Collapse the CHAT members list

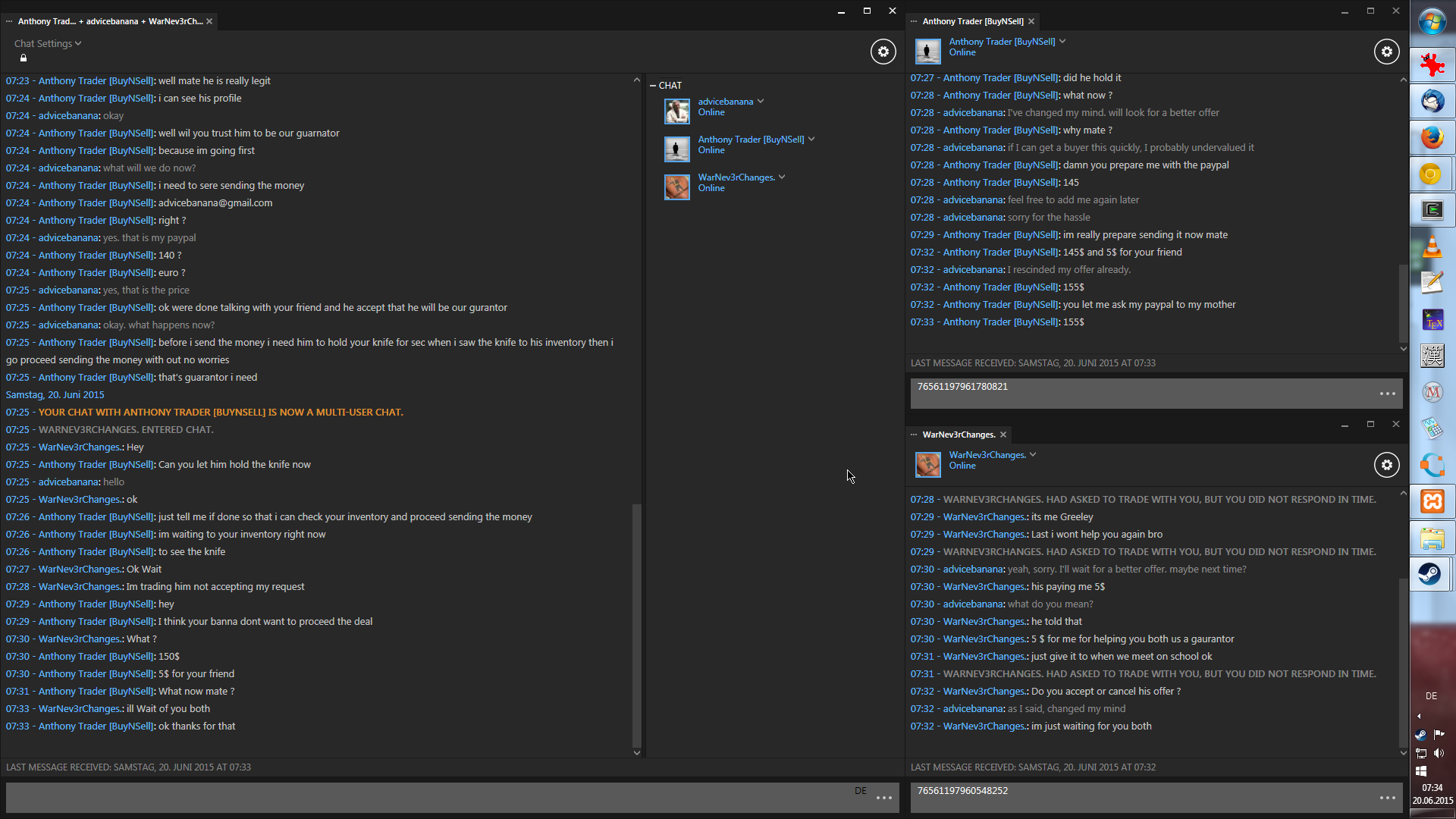[x=653, y=86]
